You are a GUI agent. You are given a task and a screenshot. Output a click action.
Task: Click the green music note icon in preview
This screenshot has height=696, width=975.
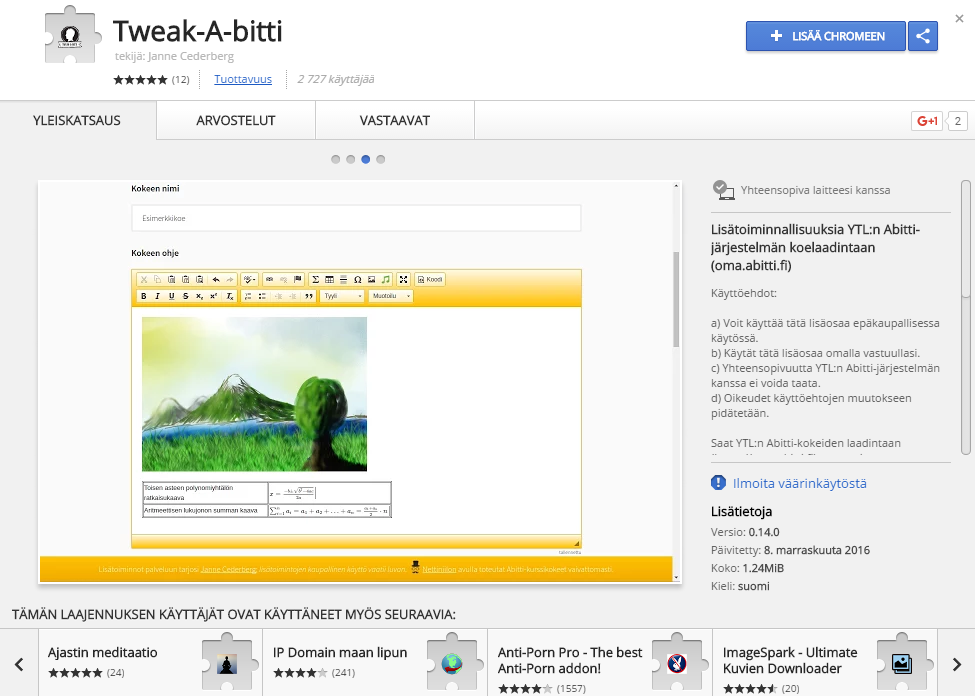click(386, 279)
